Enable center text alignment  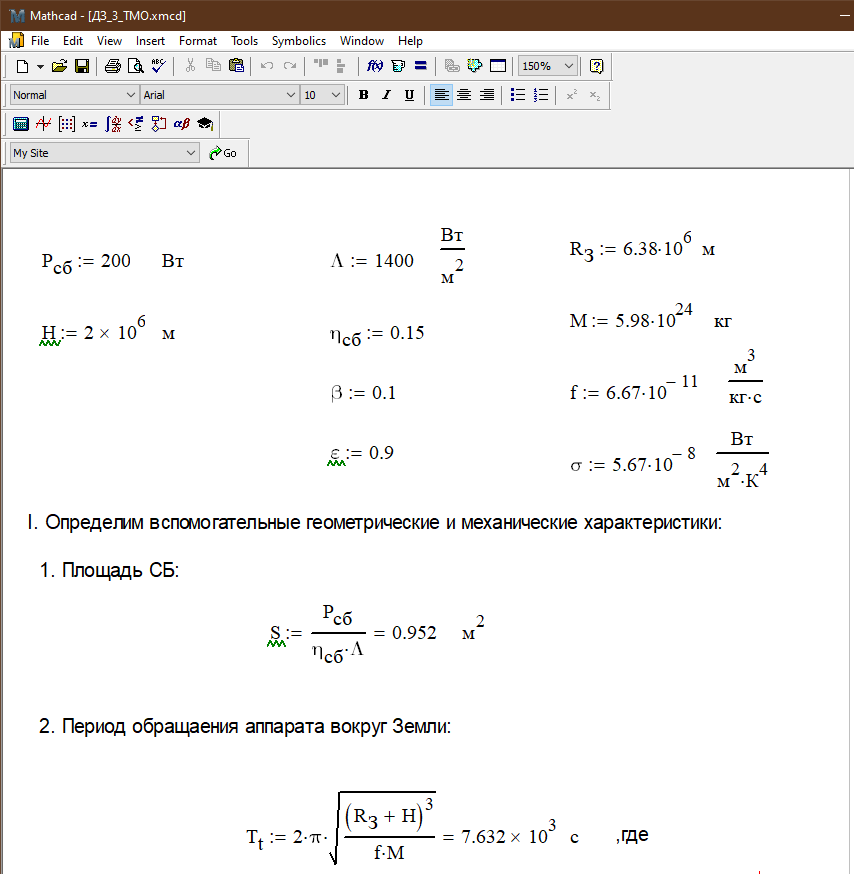coord(464,95)
